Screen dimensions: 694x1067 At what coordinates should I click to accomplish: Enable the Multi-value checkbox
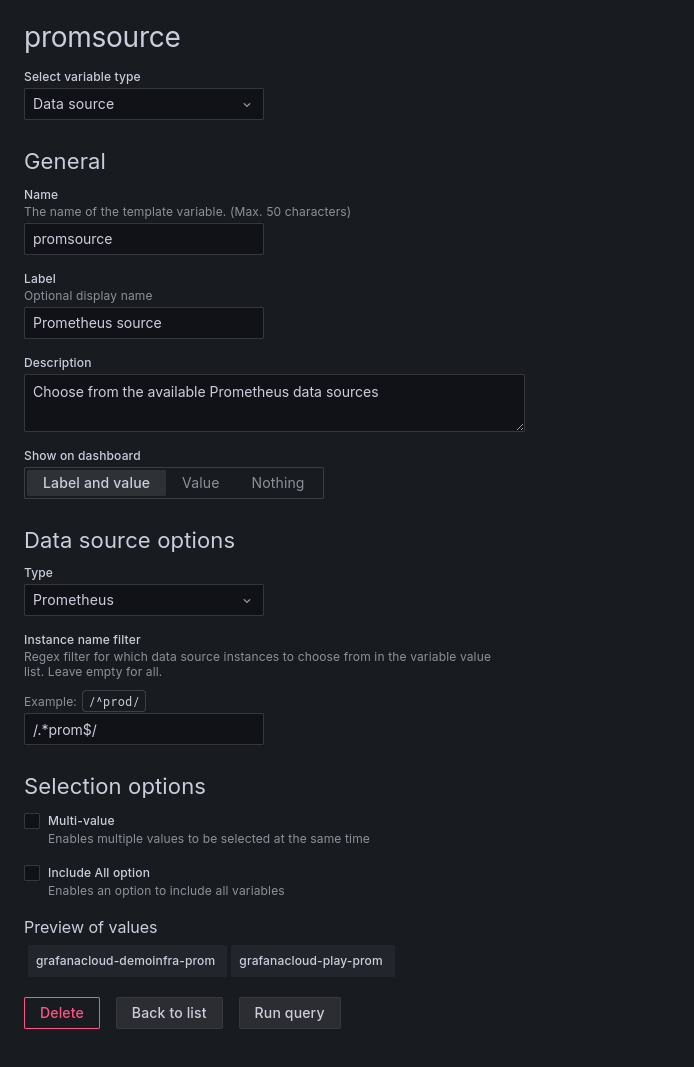coord(32,820)
